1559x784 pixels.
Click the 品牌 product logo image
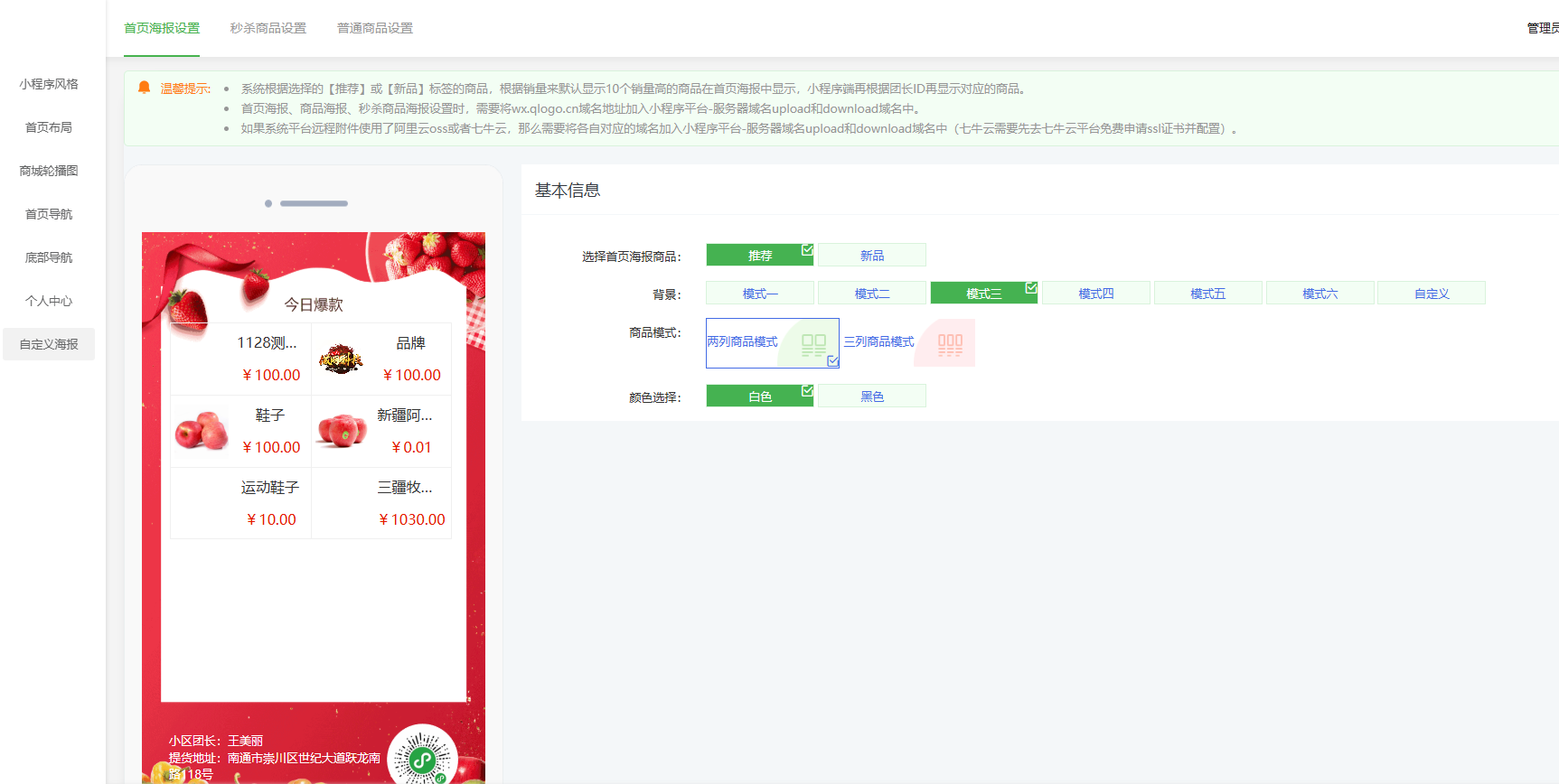point(341,359)
